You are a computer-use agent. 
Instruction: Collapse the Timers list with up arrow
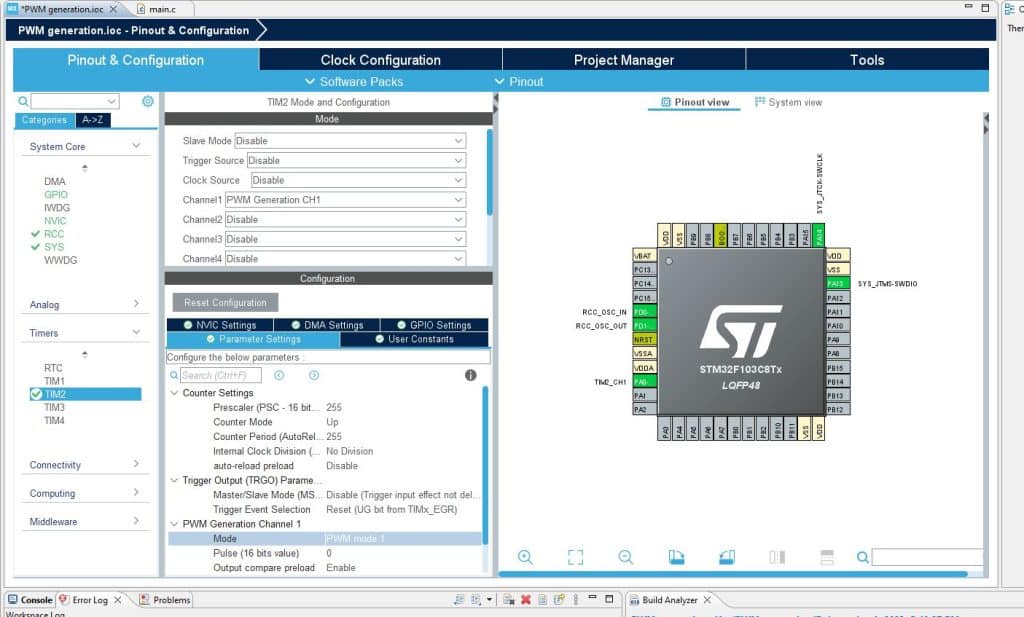pyautogui.click(x=84, y=355)
